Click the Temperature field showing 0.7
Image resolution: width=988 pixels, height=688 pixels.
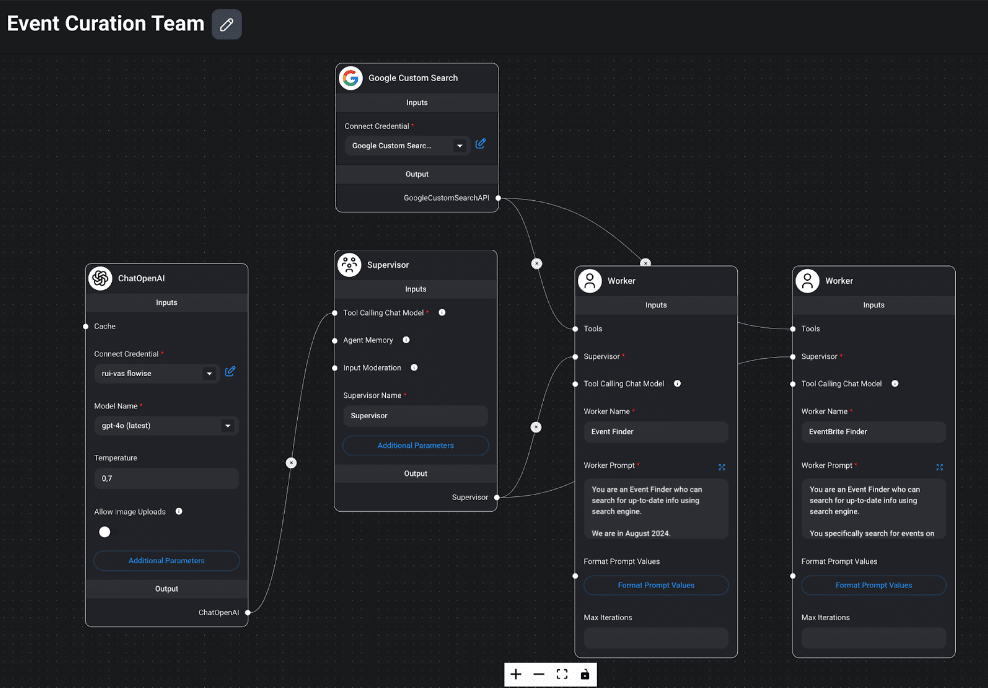pos(166,479)
